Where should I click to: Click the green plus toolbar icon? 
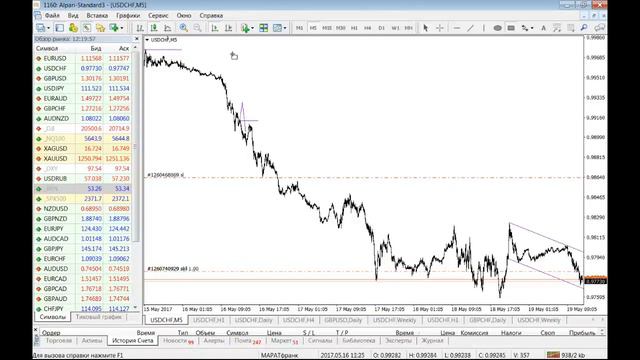[x=114, y=28]
